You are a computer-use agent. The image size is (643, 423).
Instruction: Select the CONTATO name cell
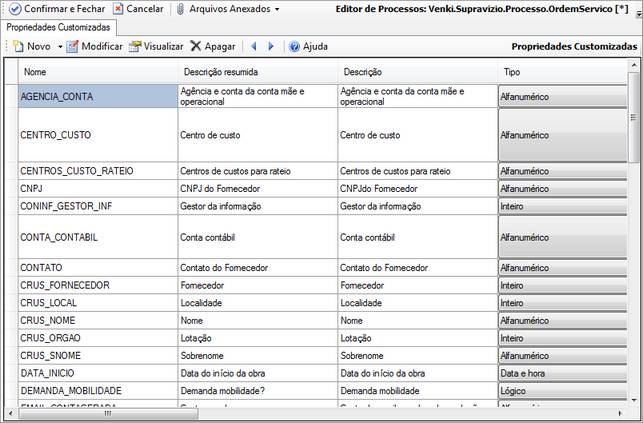[x=98, y=268]
